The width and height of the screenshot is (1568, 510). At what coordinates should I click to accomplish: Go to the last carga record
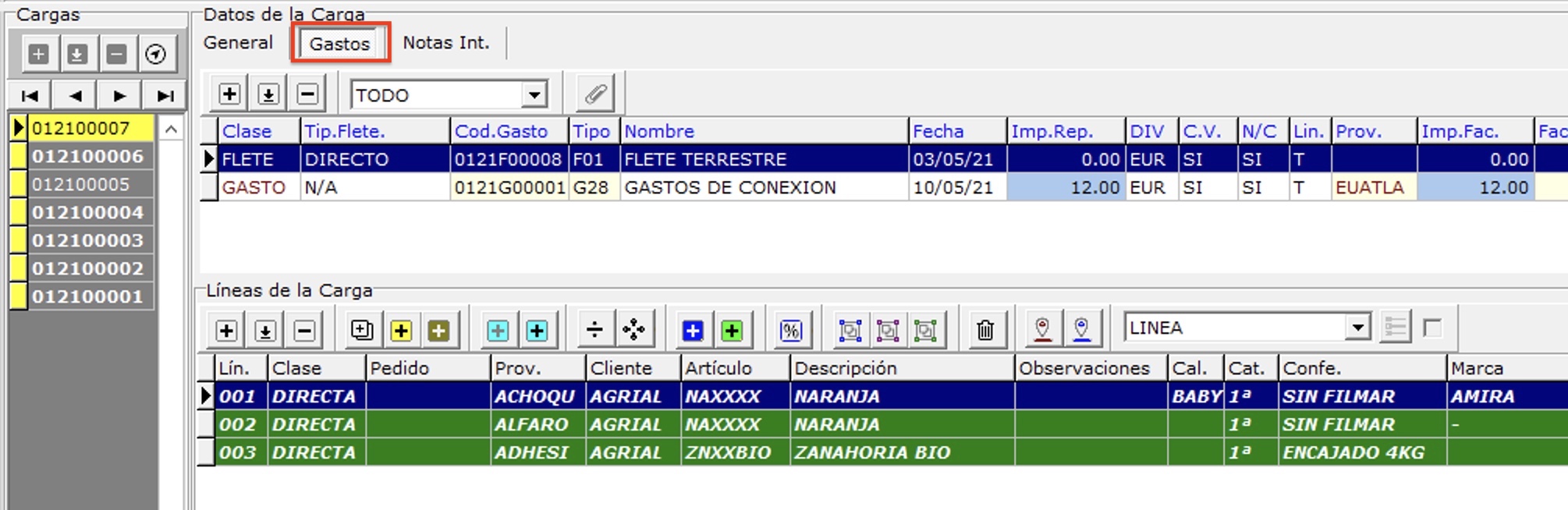165,96
